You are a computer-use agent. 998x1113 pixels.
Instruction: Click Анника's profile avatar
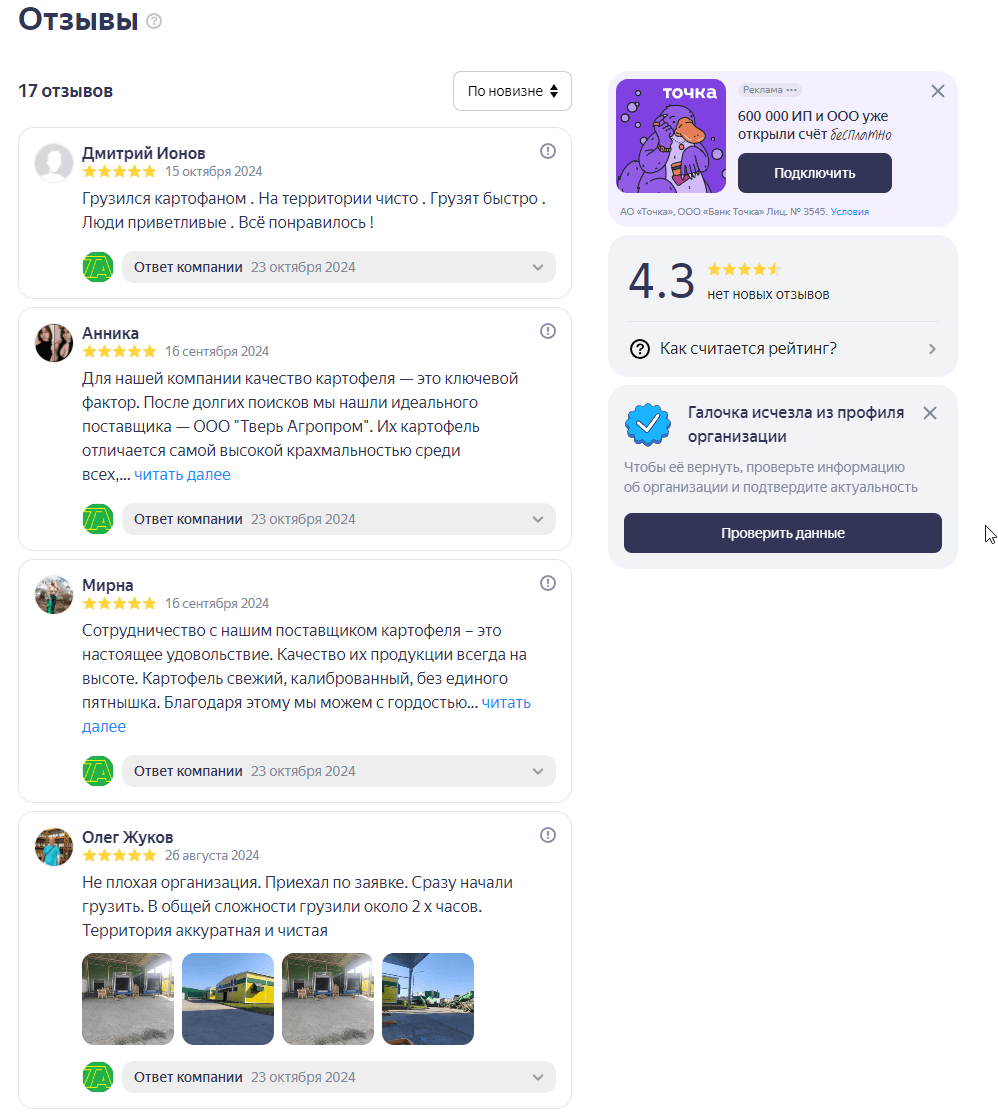click(54, 343)
